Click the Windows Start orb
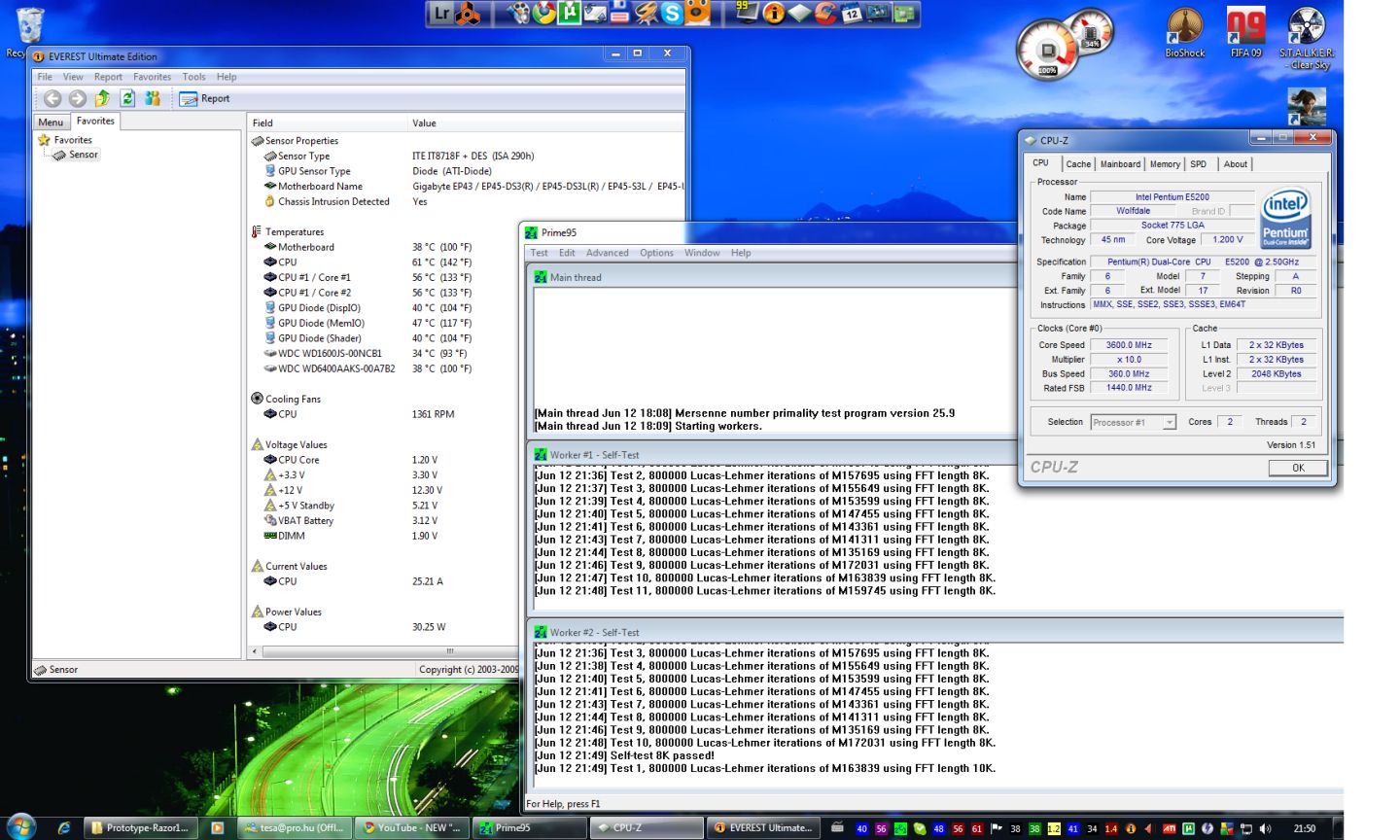This screenshot has height=840, width=1400. (x=19, y=827)
